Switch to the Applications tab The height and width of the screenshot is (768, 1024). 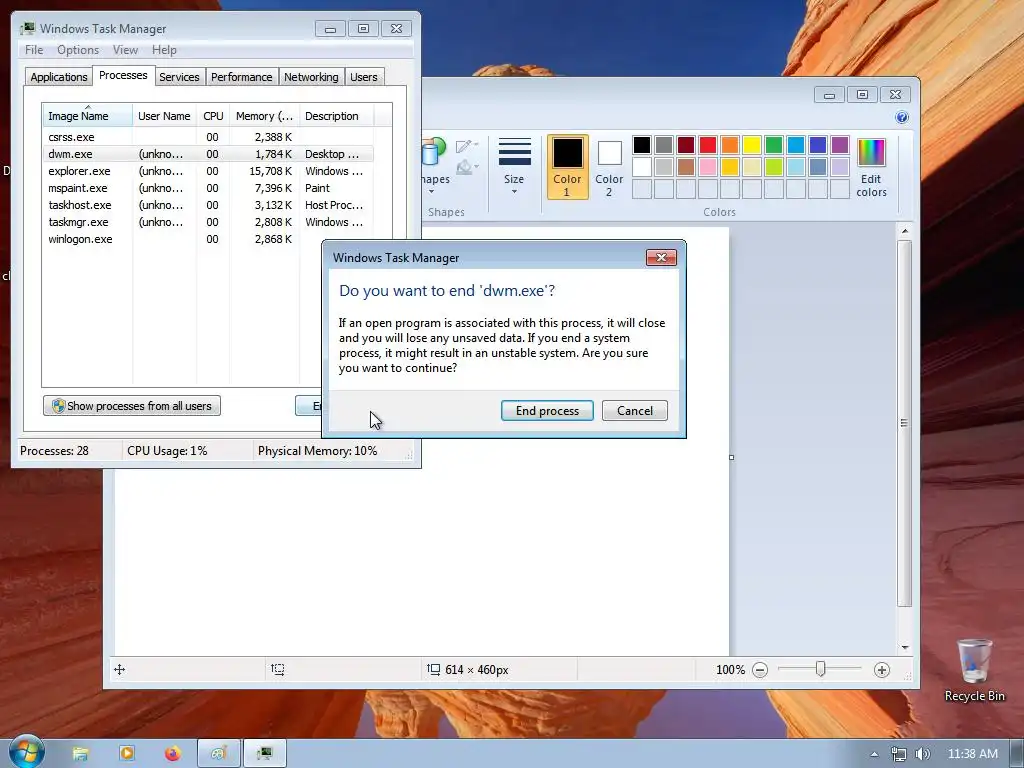click(59, 77)
